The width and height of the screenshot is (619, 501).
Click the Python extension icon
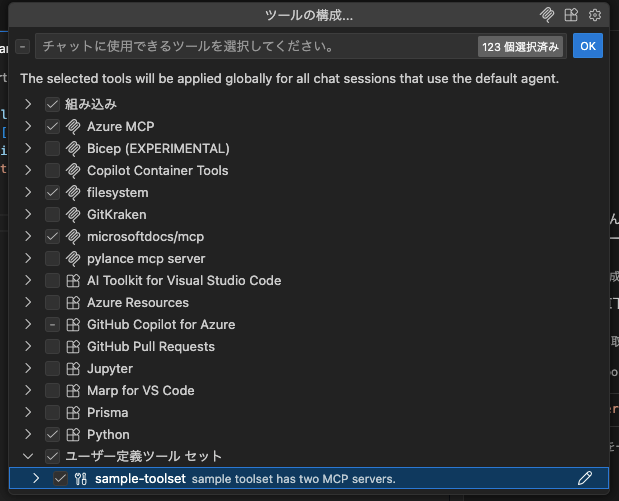point(73,435)
